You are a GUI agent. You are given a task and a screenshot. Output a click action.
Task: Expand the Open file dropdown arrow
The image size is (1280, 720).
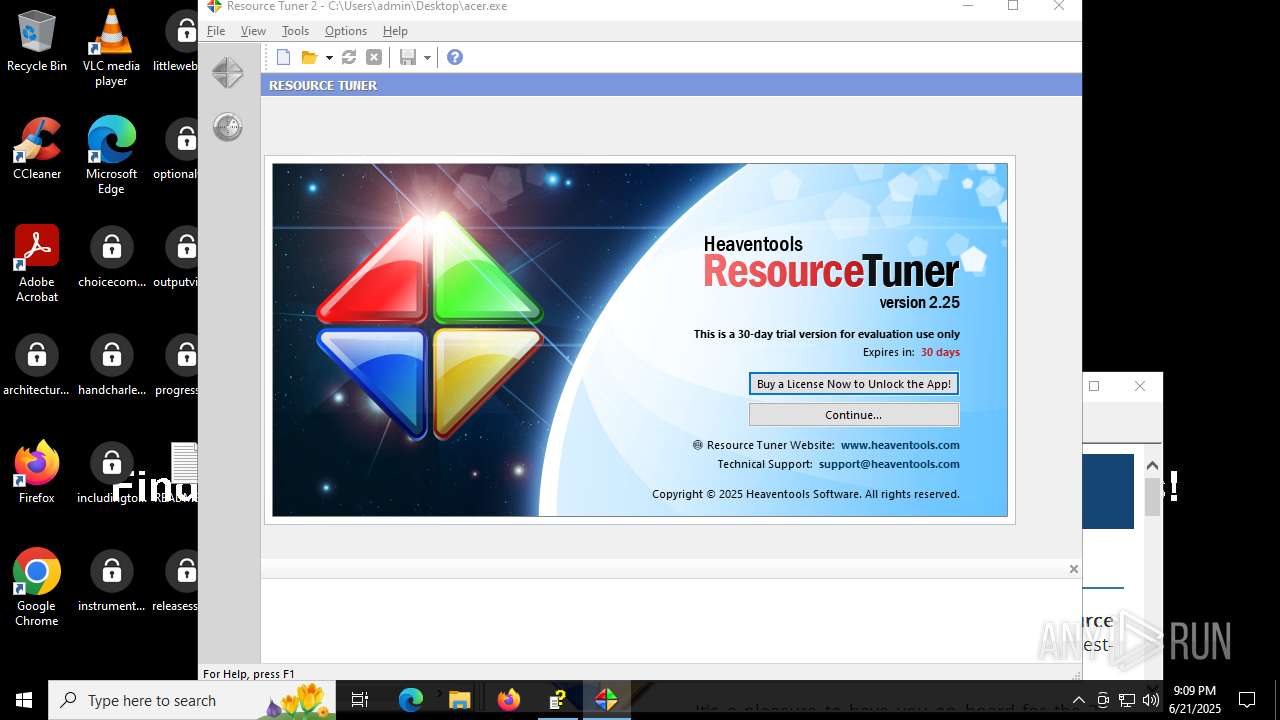pyautogui.click(x=329, y=58)
